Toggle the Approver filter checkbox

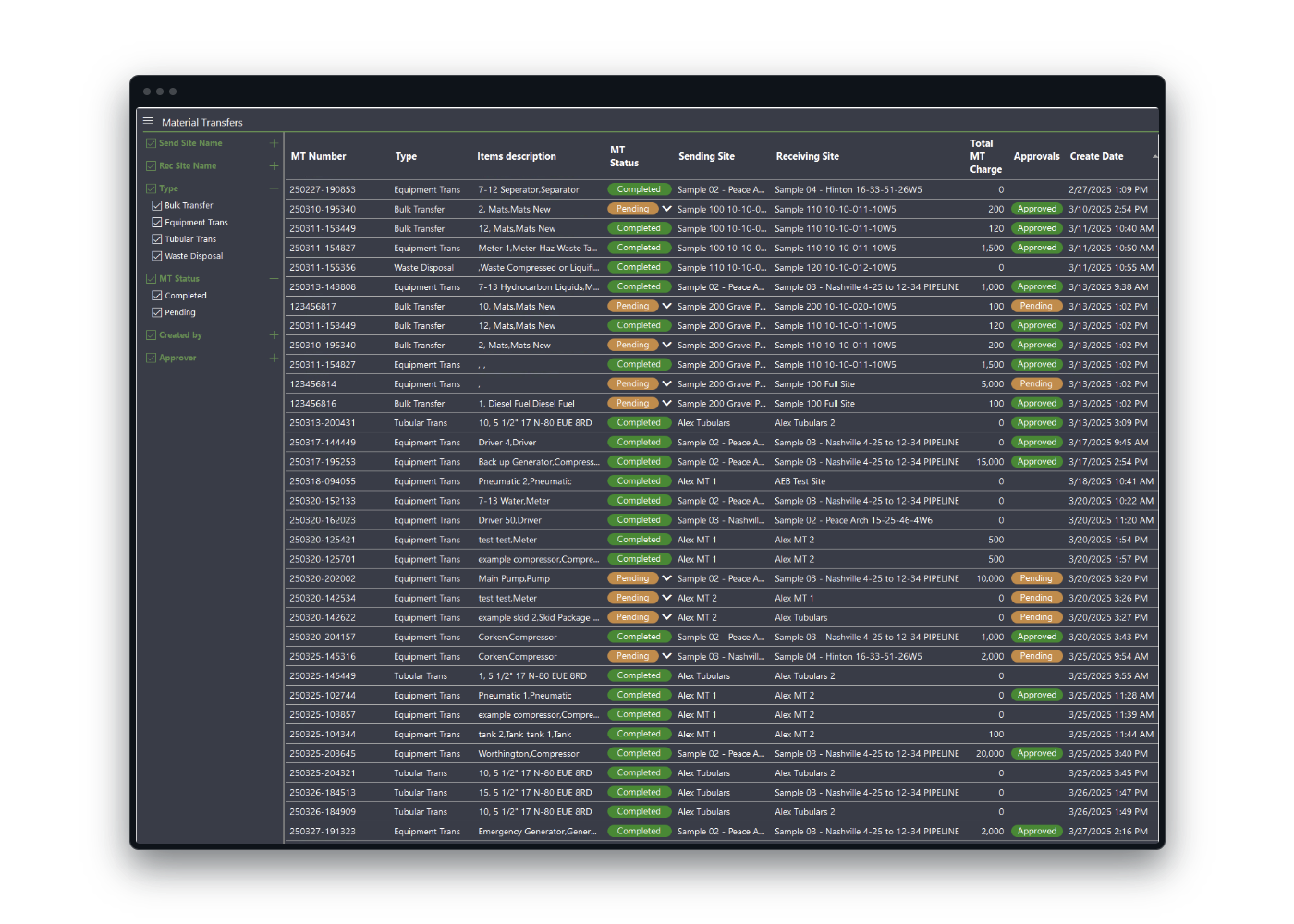152,358
